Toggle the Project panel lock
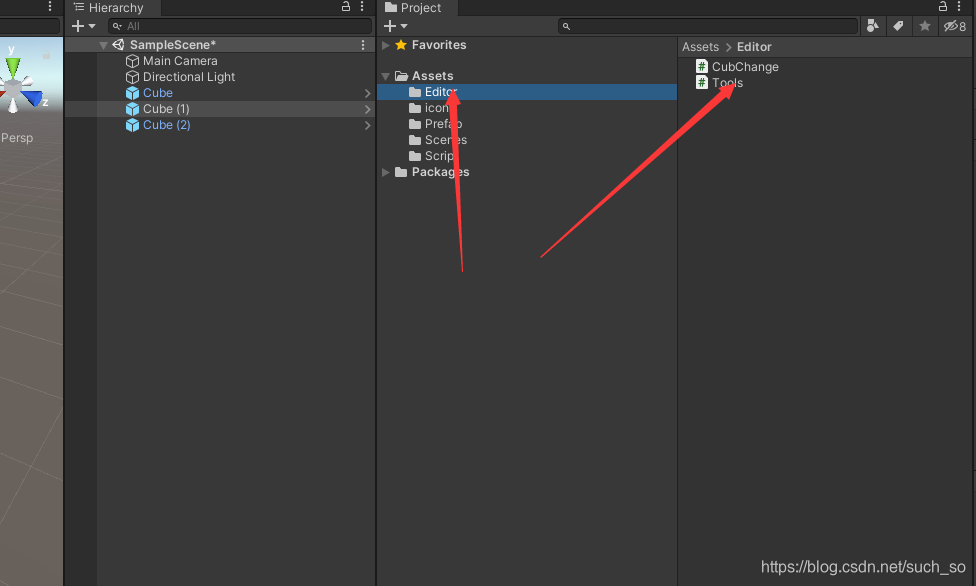The height and width of the screenshot is (586, 976). click(x=943, y=7)
